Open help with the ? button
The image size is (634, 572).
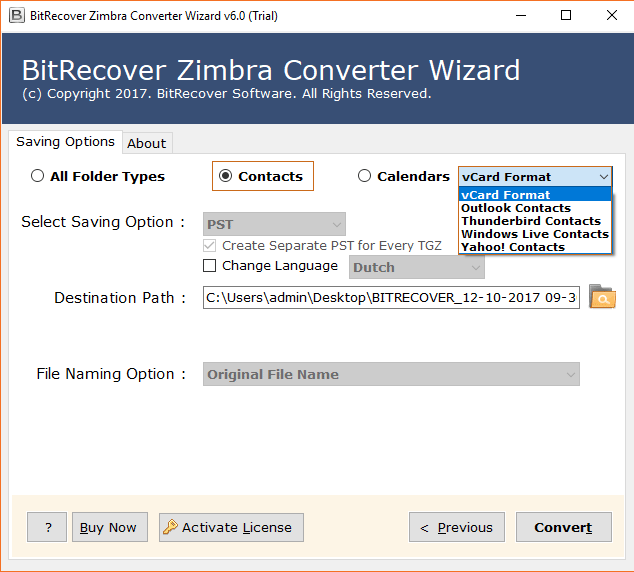[x=47, y=527]
